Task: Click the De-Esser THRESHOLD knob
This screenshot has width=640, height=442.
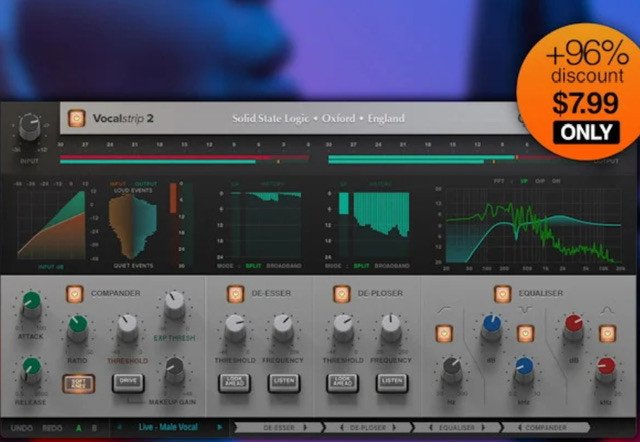Action: [235, 328]
